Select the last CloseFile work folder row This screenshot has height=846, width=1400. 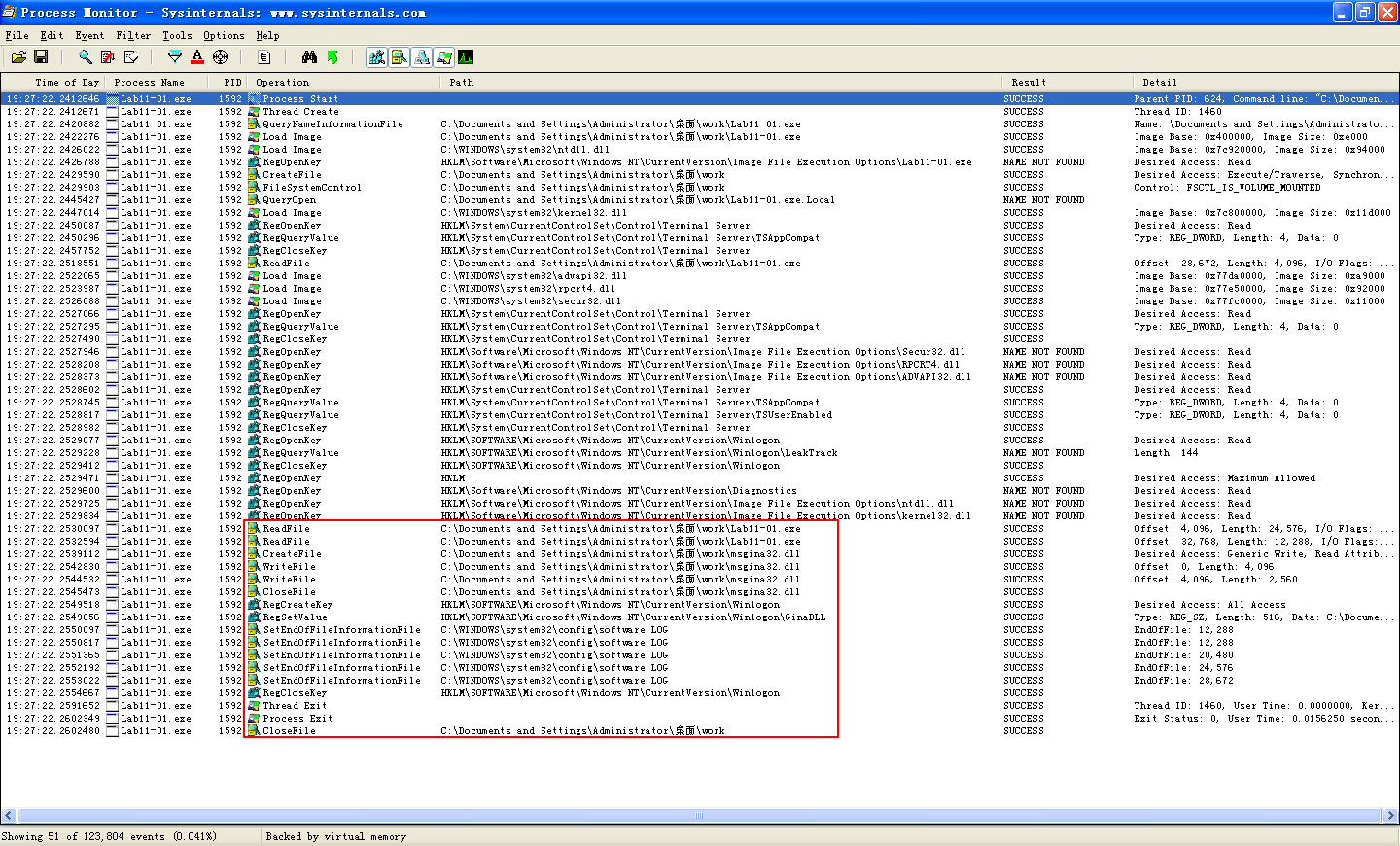[700, 731]
